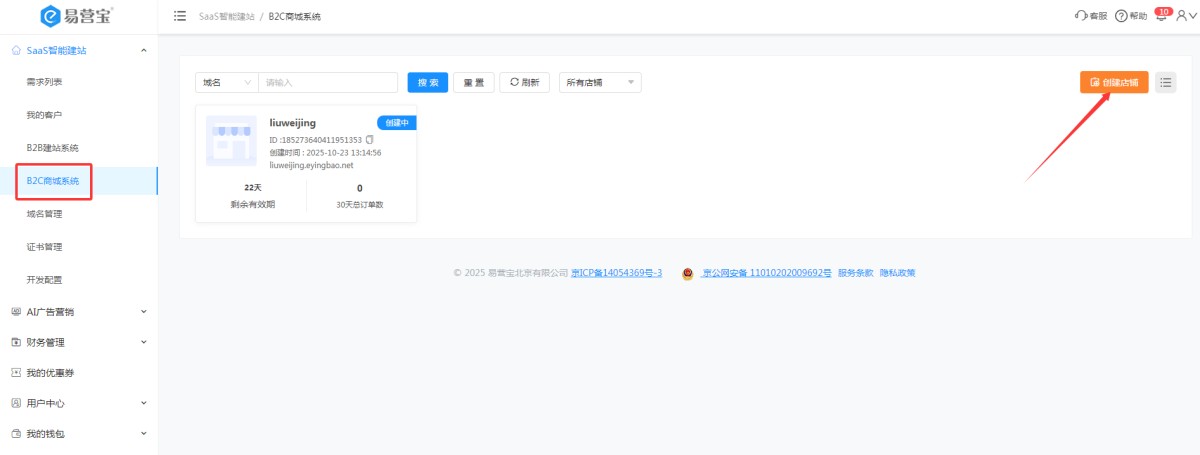The height and width of the screenshot is (455, 1200).
Task: Click the 易营宝 logo
Action: pos(78,16)
